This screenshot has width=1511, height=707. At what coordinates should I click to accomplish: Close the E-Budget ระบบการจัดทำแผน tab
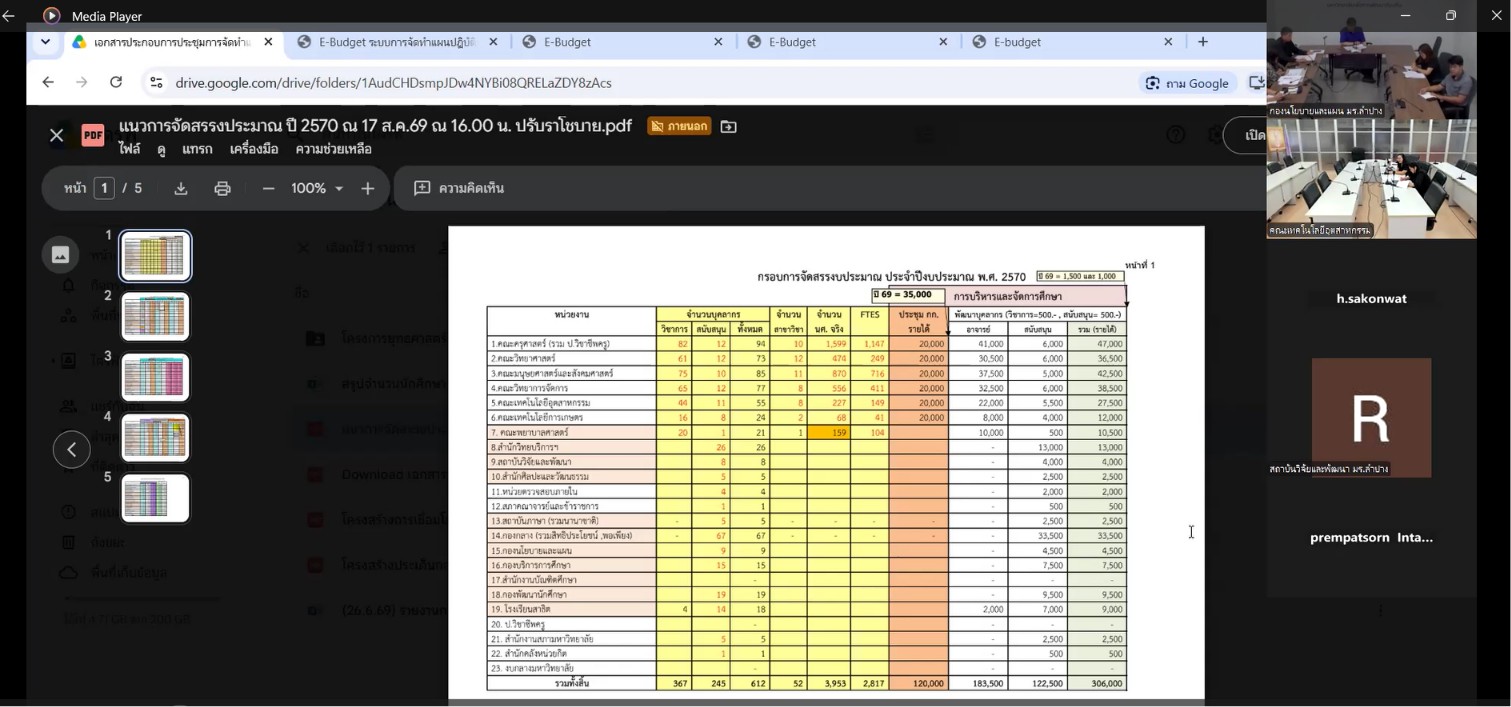pos(493,42)
